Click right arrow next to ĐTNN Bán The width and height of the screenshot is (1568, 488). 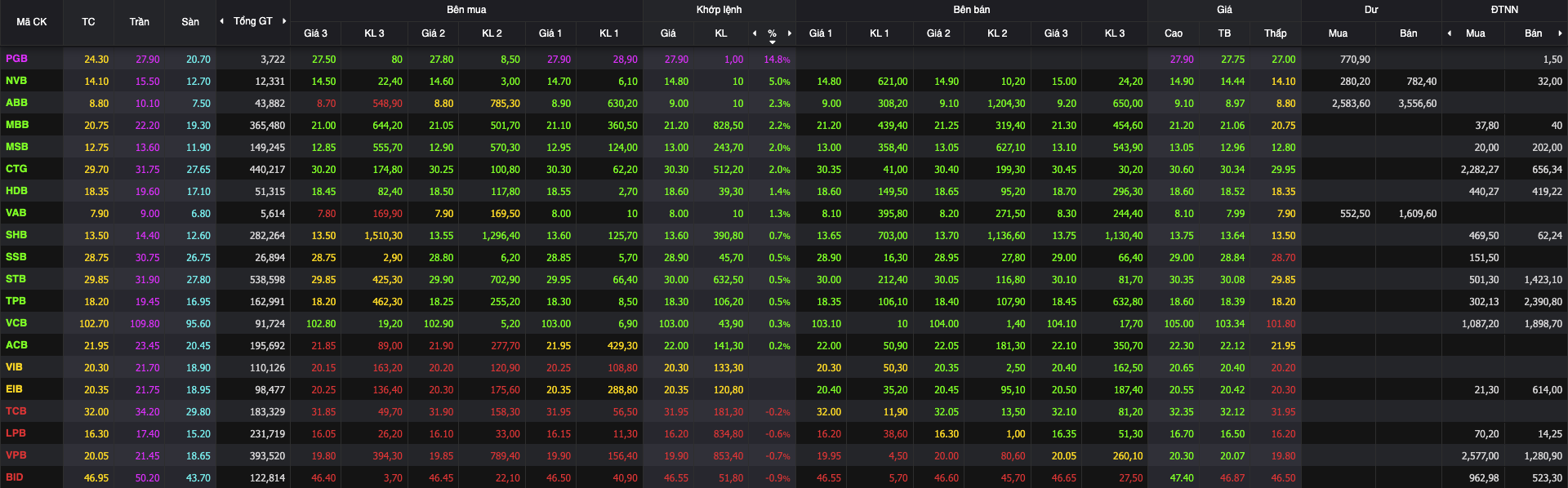(1560, 33)
